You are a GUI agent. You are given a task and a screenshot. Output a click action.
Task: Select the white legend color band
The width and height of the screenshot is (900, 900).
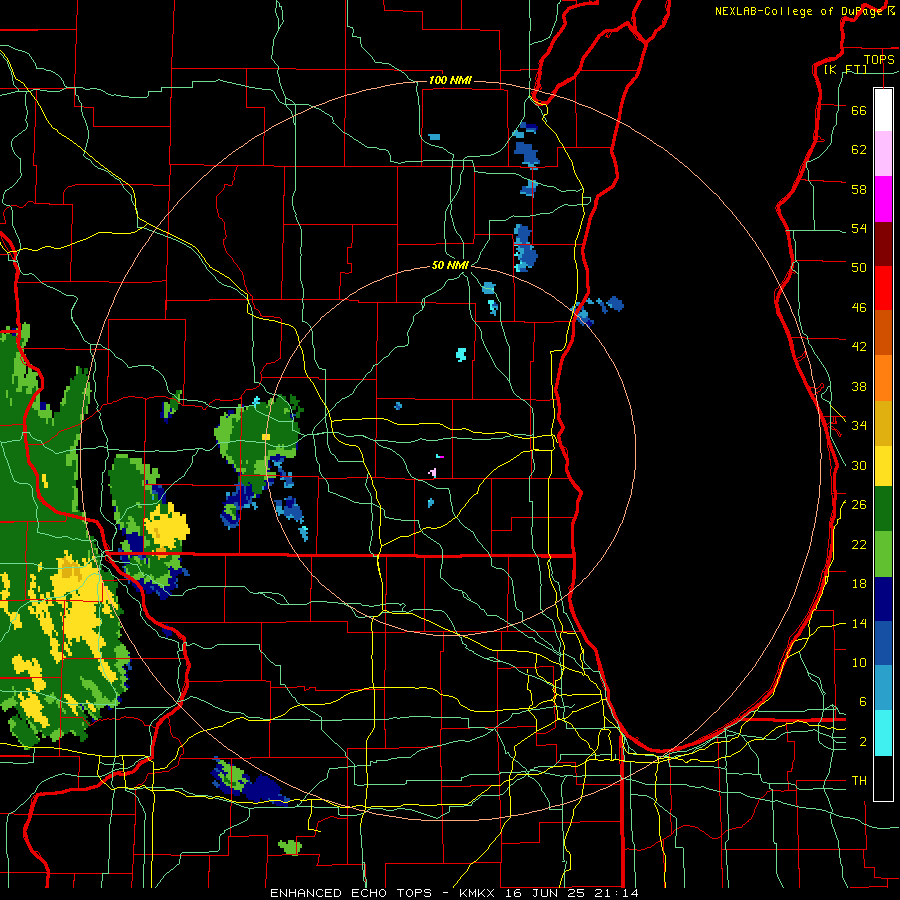coord(883,110)
